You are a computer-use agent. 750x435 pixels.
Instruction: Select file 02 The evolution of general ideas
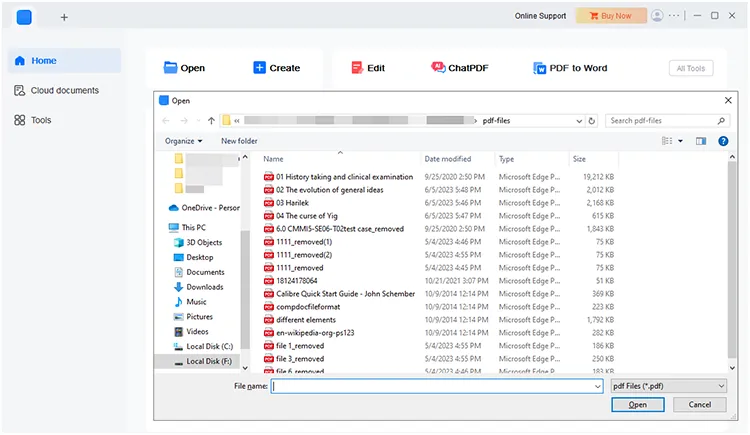pyautogui.click(x=323, y=190)
